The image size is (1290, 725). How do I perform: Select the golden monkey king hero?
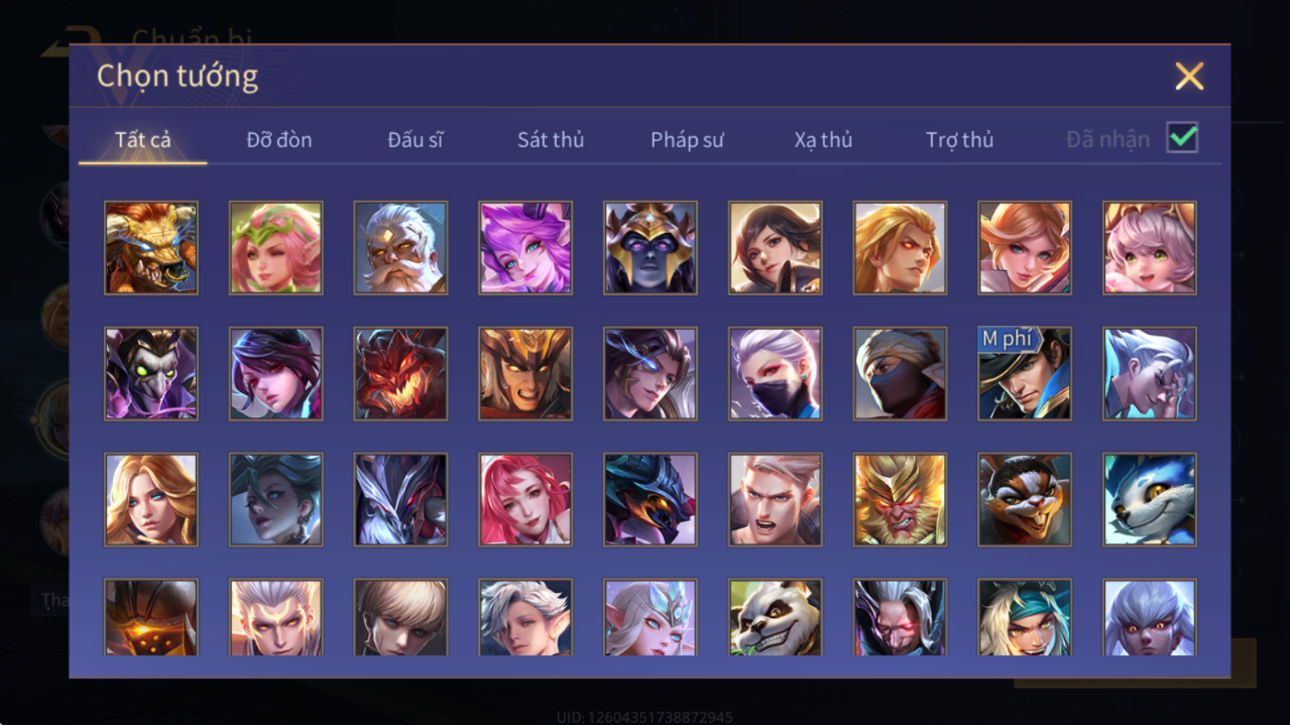pos(900,499)
